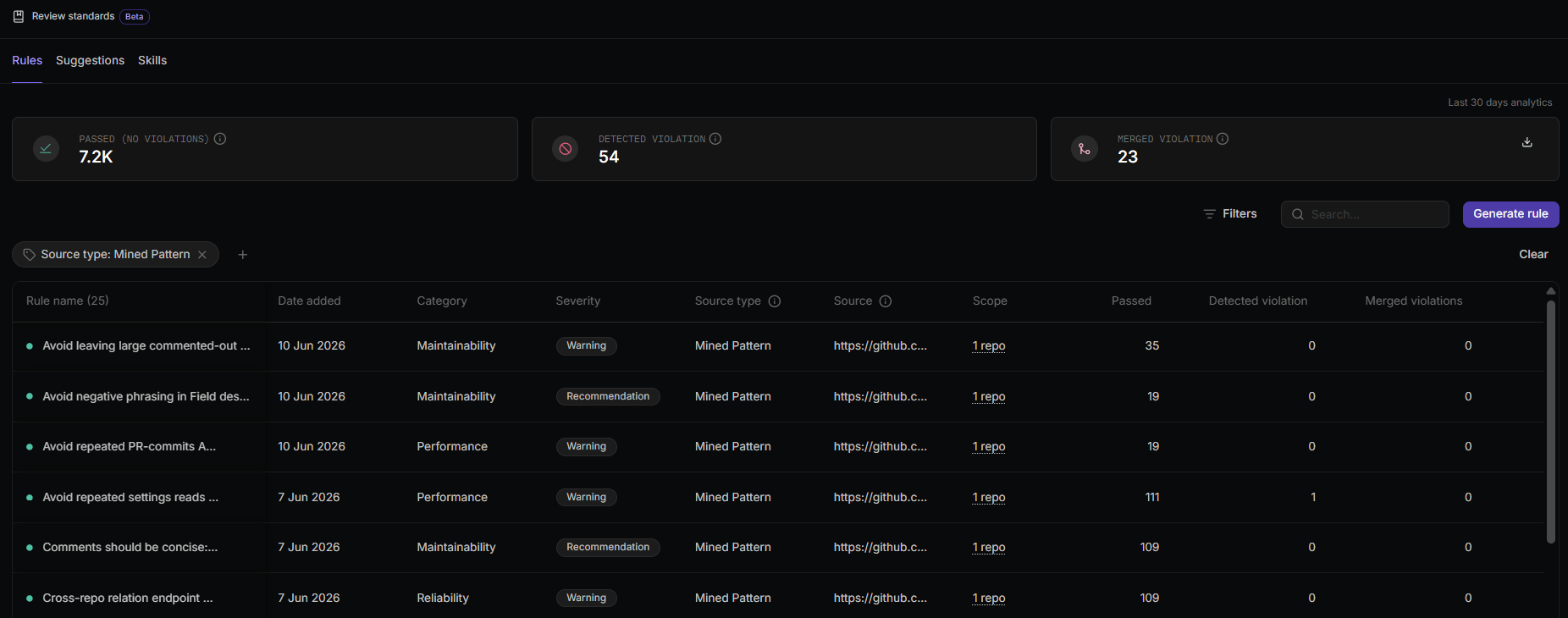Open the Filters menu
This screenshot has width=1568, height=618.
1230,214
